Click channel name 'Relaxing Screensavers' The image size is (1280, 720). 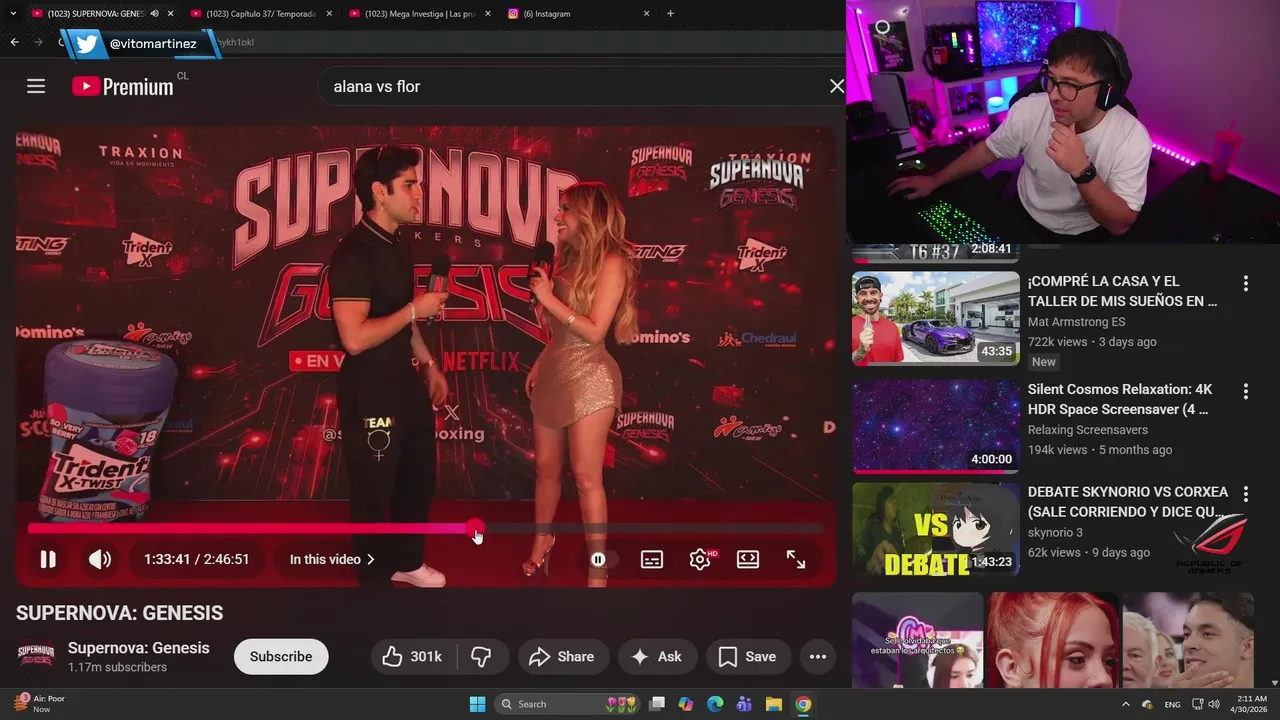[x=1088, y=430]
